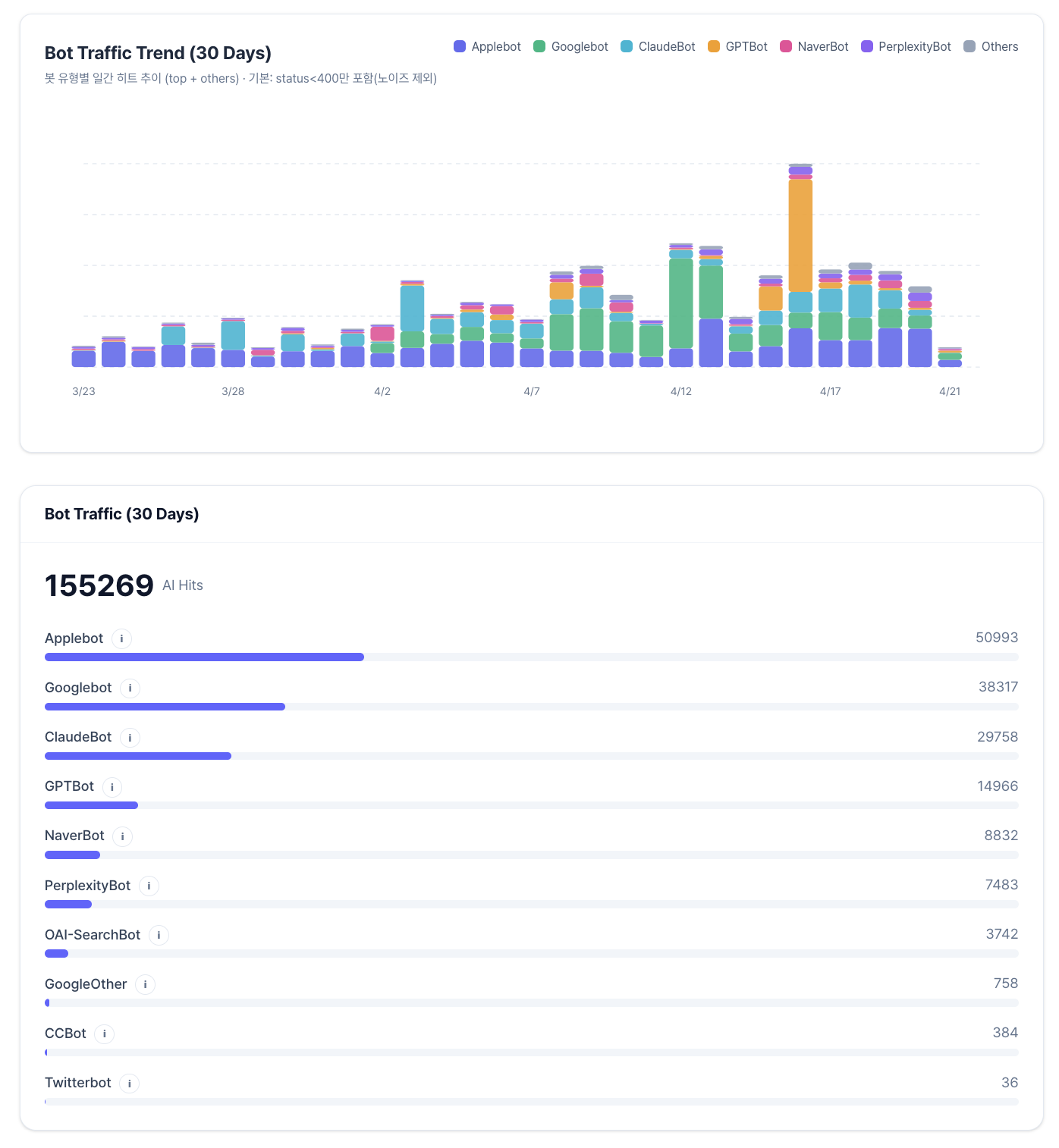Click the NaverBot info icon
The height and width of the screenshot is (1148, 1059).
click(x=122, y=836)
